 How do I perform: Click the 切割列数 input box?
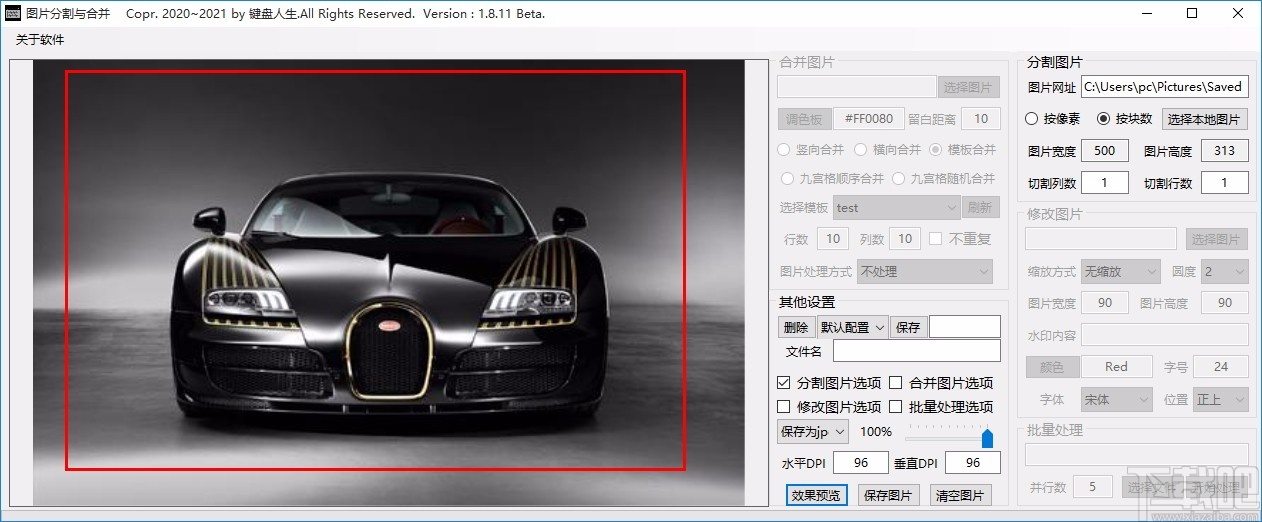[1105, 183]
